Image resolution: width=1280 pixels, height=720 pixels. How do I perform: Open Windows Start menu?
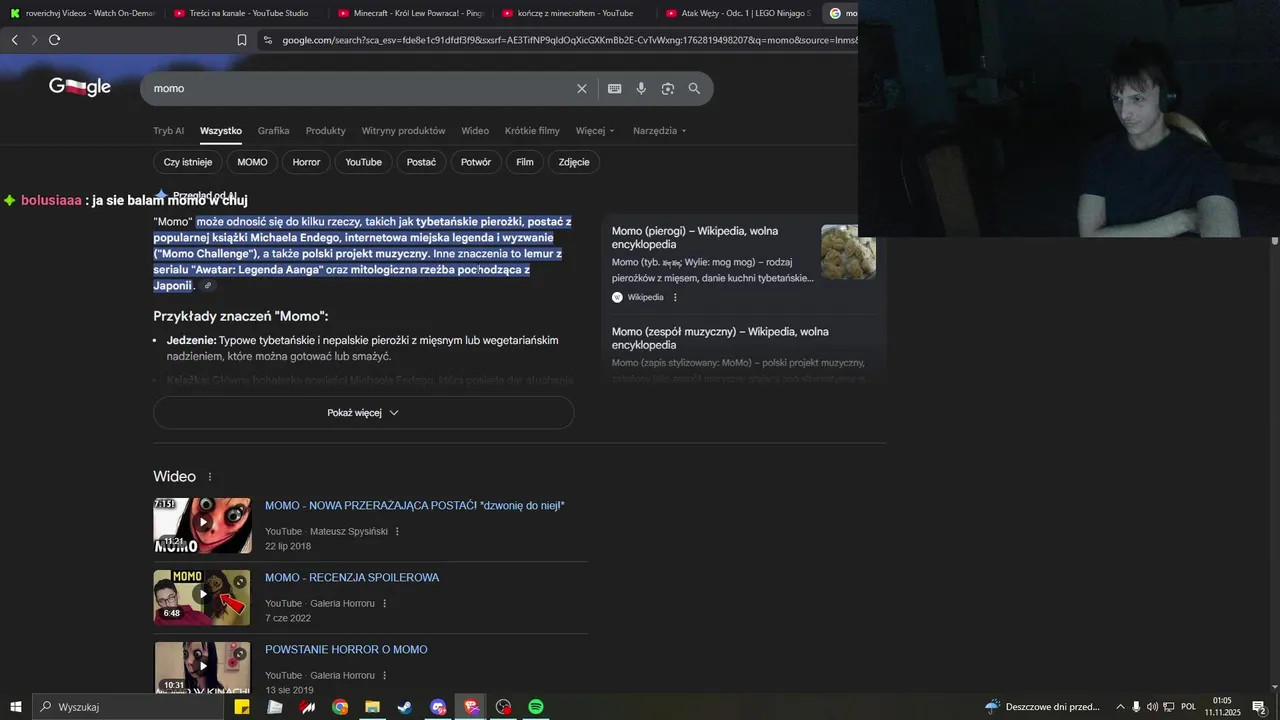coord(16,707)
